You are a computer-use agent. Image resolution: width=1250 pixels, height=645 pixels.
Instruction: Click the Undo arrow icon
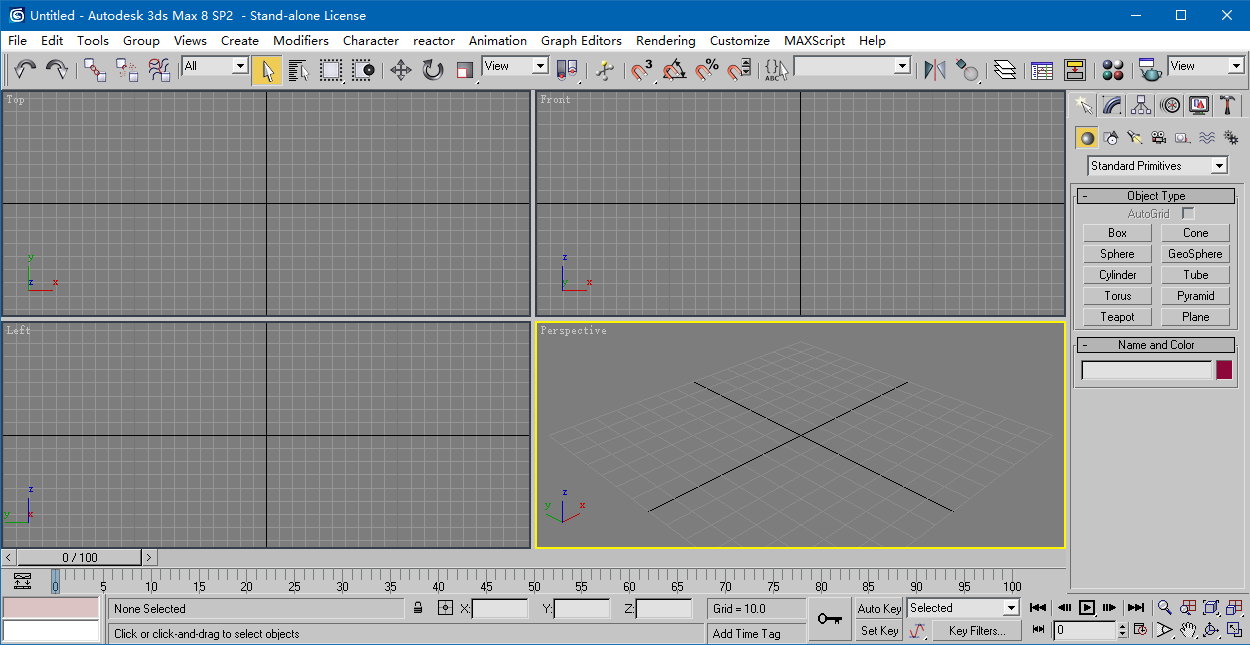[x=25, y=70]
